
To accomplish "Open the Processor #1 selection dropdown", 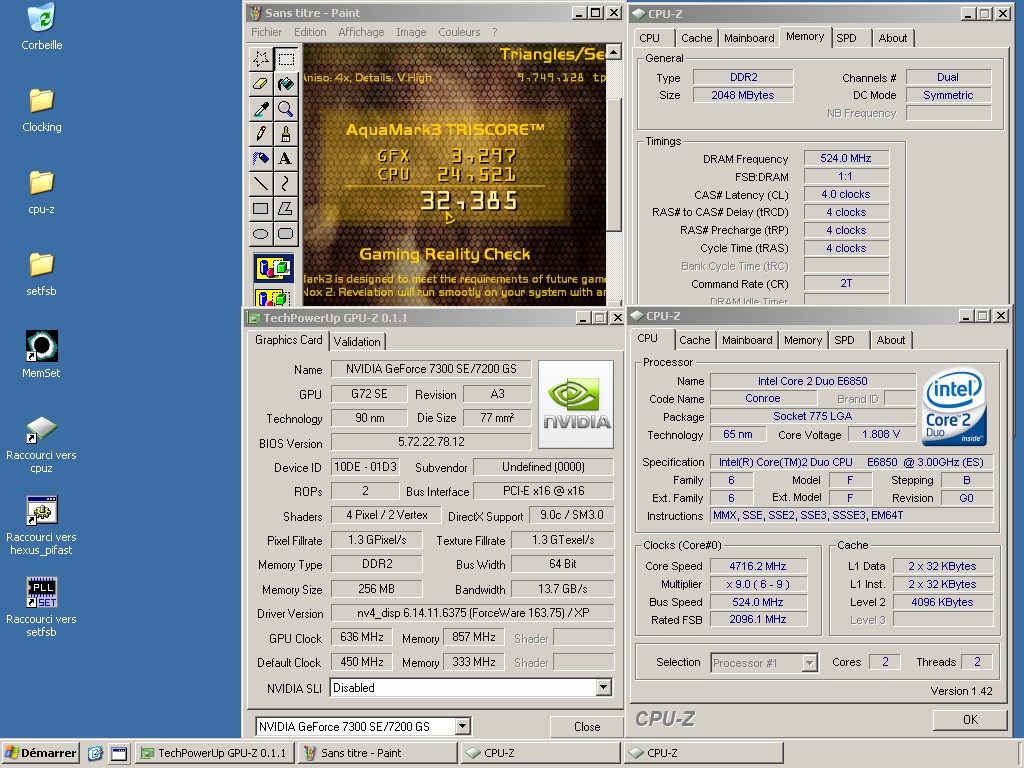I will tap(809, 663).
